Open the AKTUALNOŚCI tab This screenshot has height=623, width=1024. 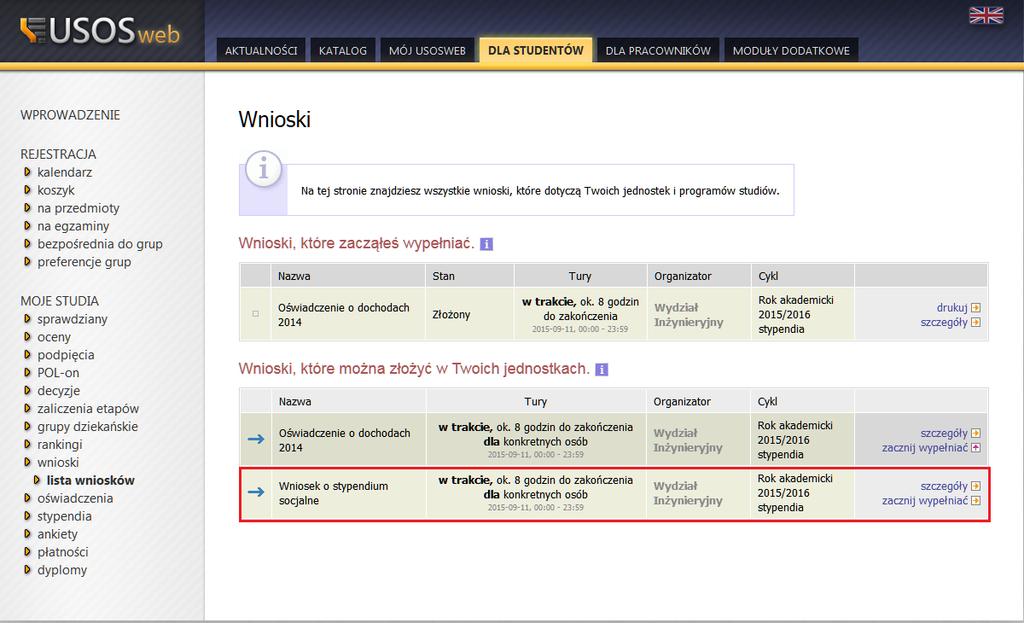pyautogui.click(x=261, y=50)
